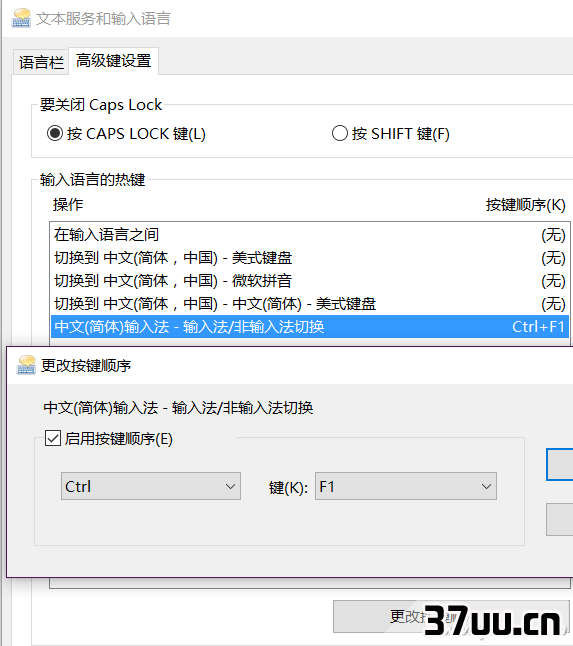
Task: Open the 高级键设置 tab
Action: coord(113,61)
